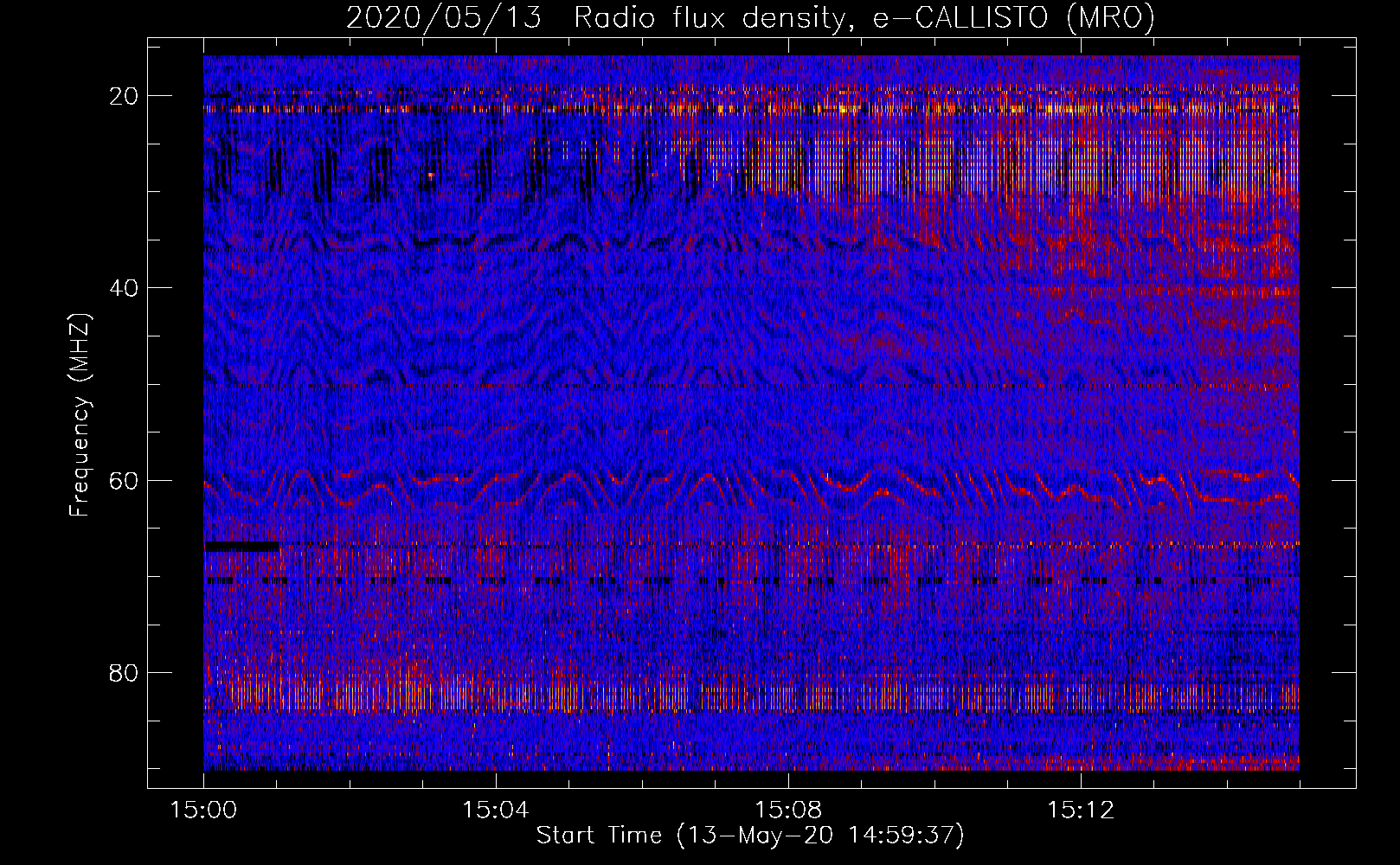Click the "15:04" time tick label
Viewport: 1400px width, 865px height.
pos(496,811)
